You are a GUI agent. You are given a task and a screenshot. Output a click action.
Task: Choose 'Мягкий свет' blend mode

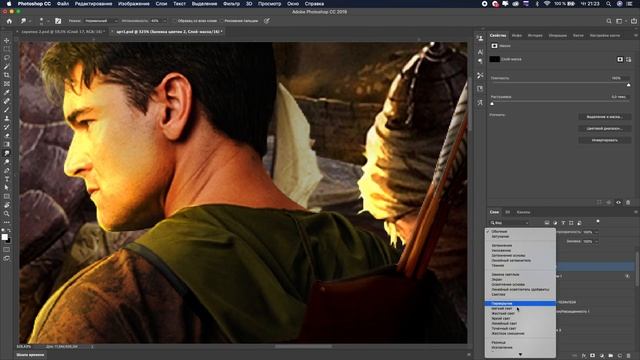click(502, 309)
